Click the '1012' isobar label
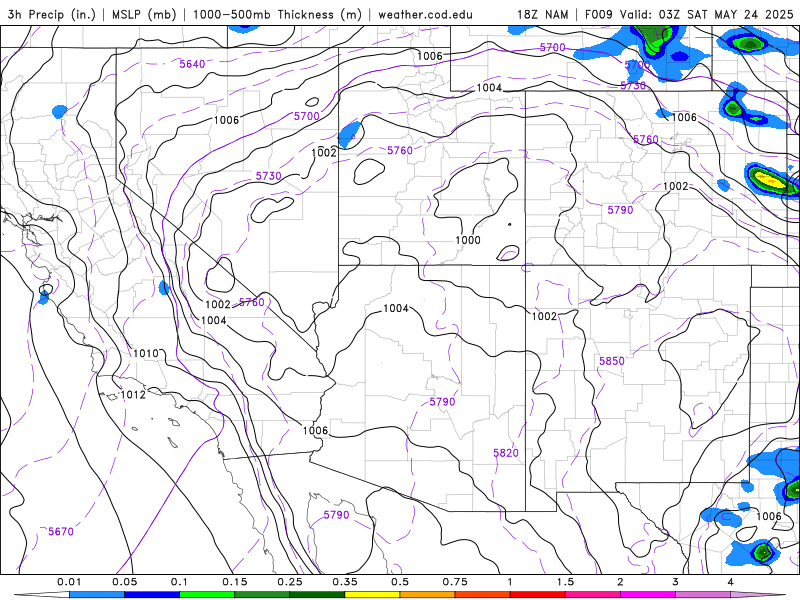 click(x=133, y=394)
